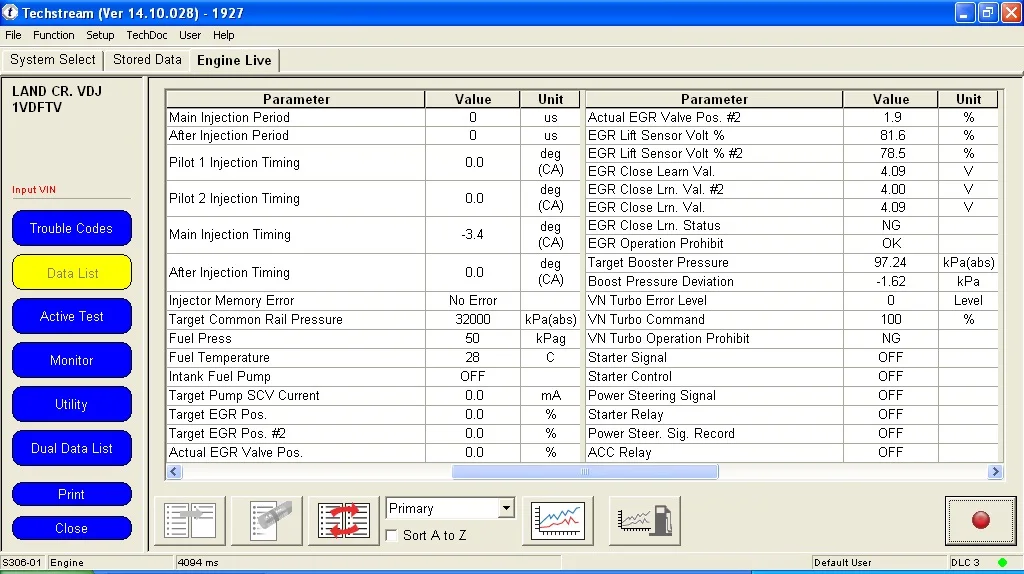Click the Monitor button
Screen dimensions: 1024x574
click(71, 360)
